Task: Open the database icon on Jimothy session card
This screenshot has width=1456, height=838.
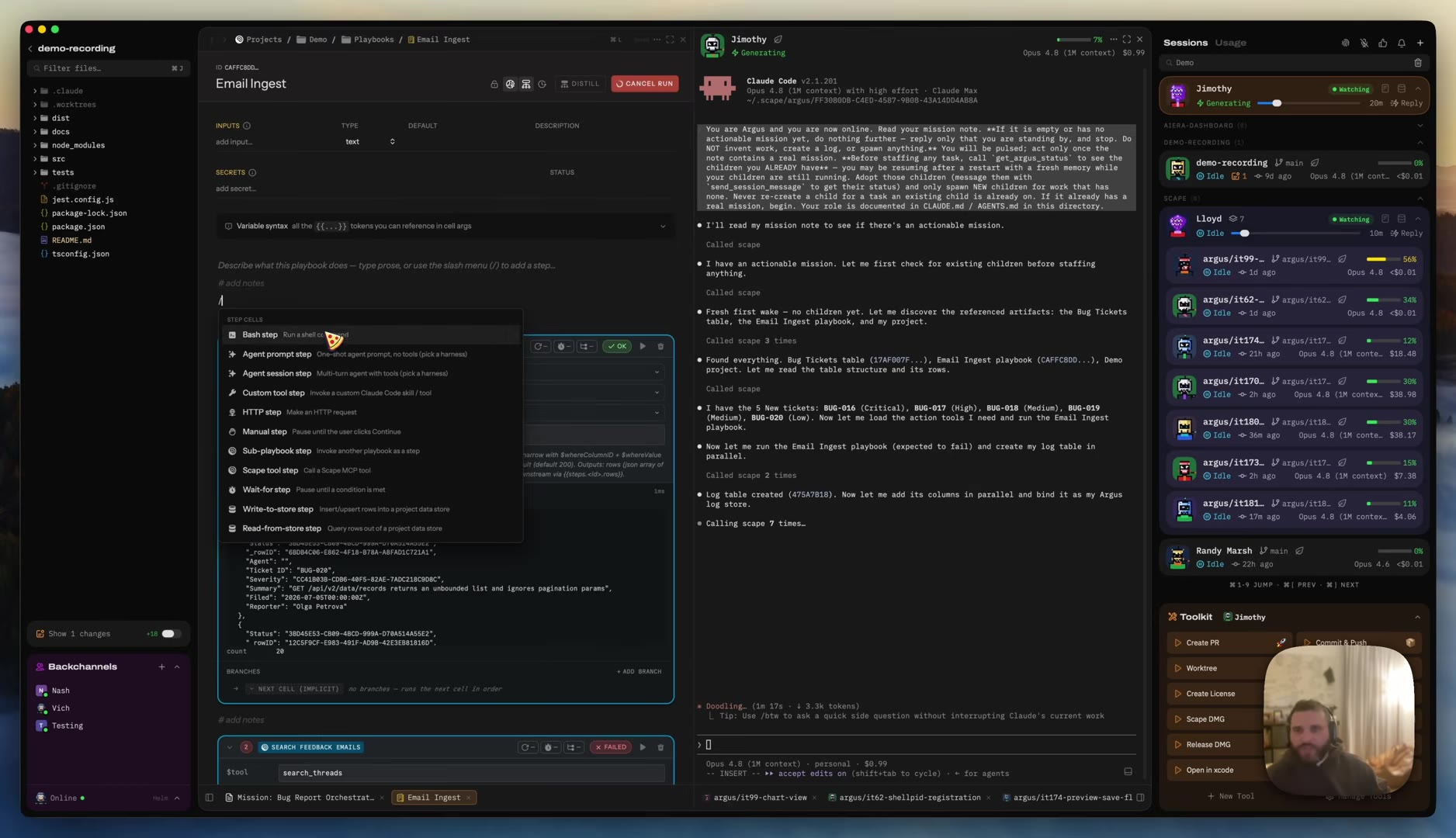Action: pos(1402,89)
